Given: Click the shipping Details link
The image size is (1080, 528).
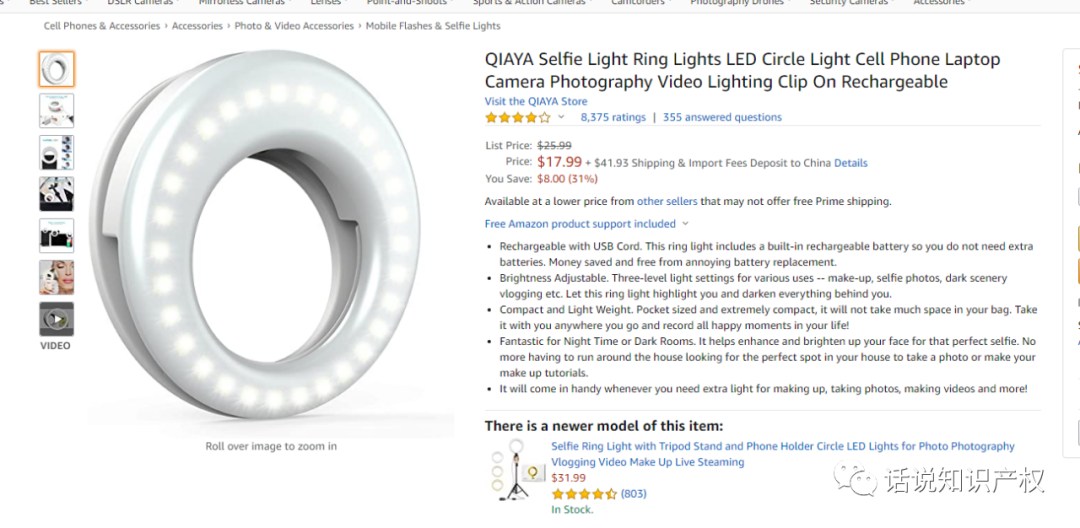Looking at the screenshot, I should pyautogui.click(x=851, y=163).
